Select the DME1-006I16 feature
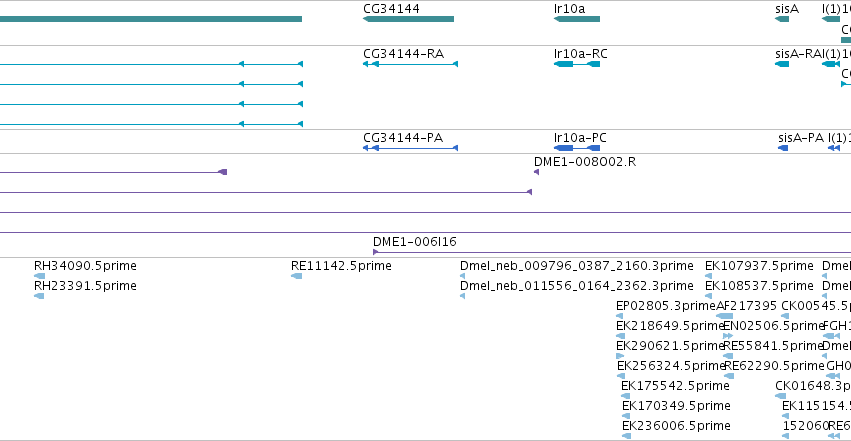Screen dimensions: 851x441 click(612, 252)
